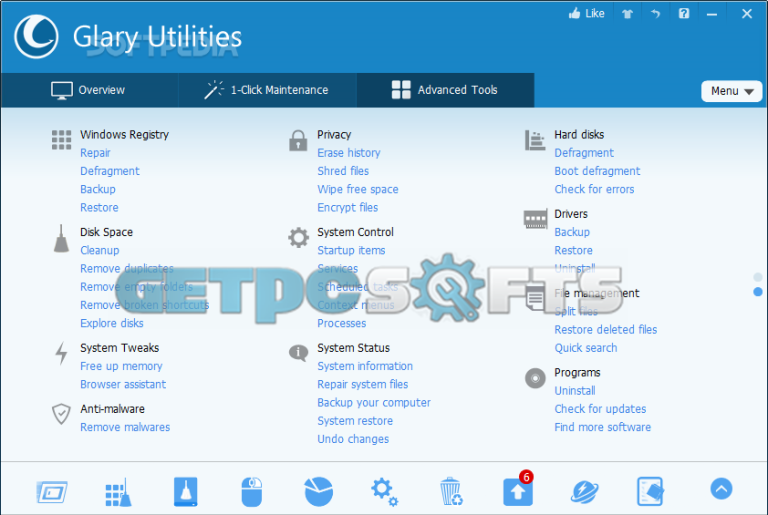Open Startup items link
This screenshot has width=768, height=515.
pos(351,250)
